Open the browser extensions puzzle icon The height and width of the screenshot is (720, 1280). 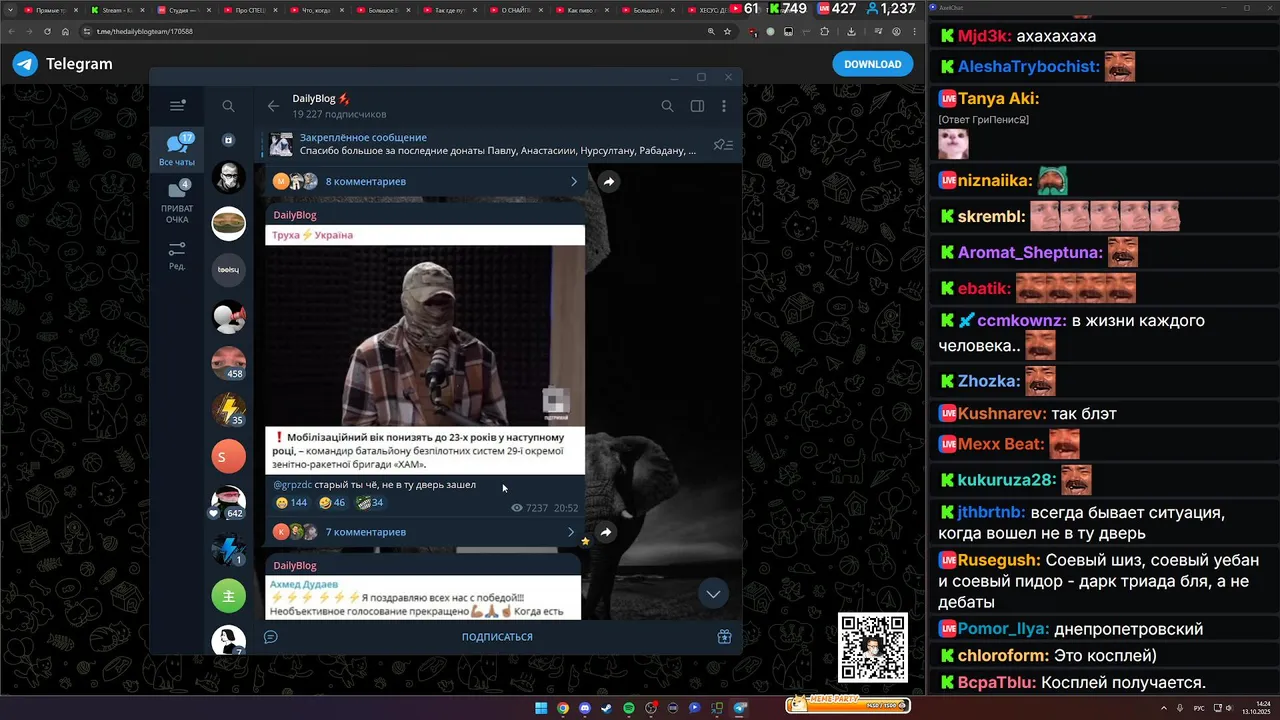tap(825, 31)
